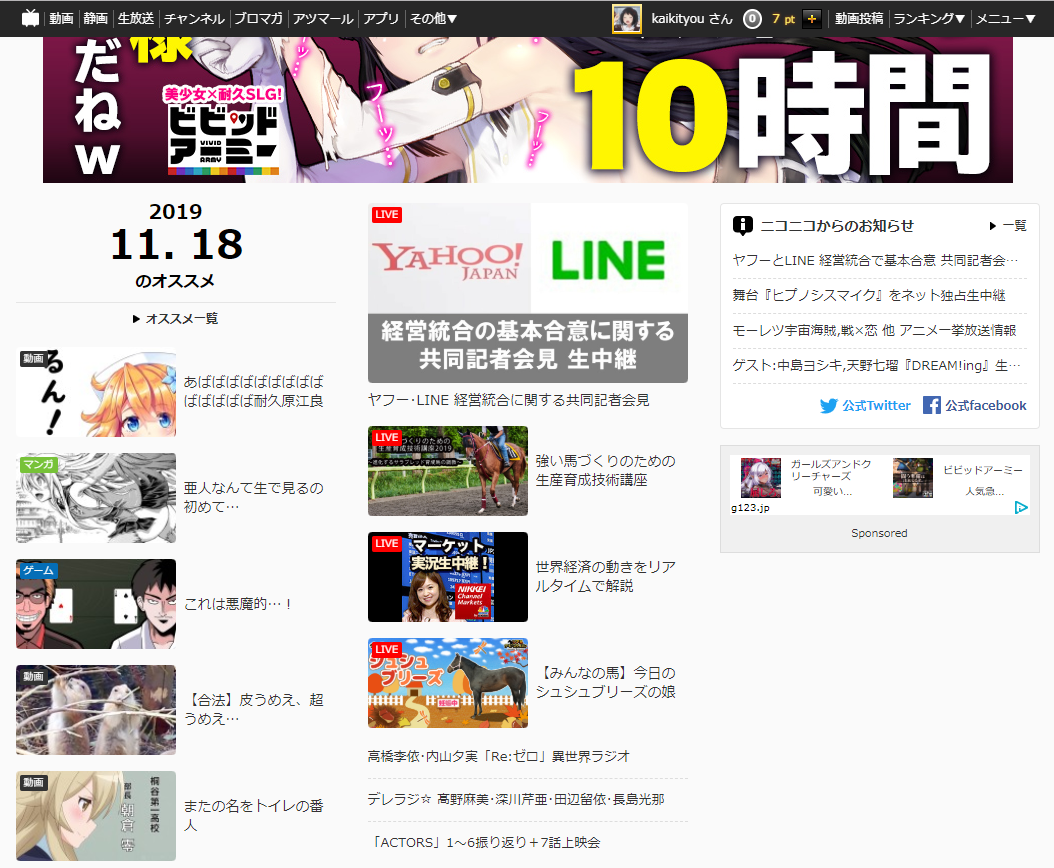The image size is (1054, 868).
Task: Click the ビビッドアーミー sponsored ad thumbnail
Action: (913, 477)
